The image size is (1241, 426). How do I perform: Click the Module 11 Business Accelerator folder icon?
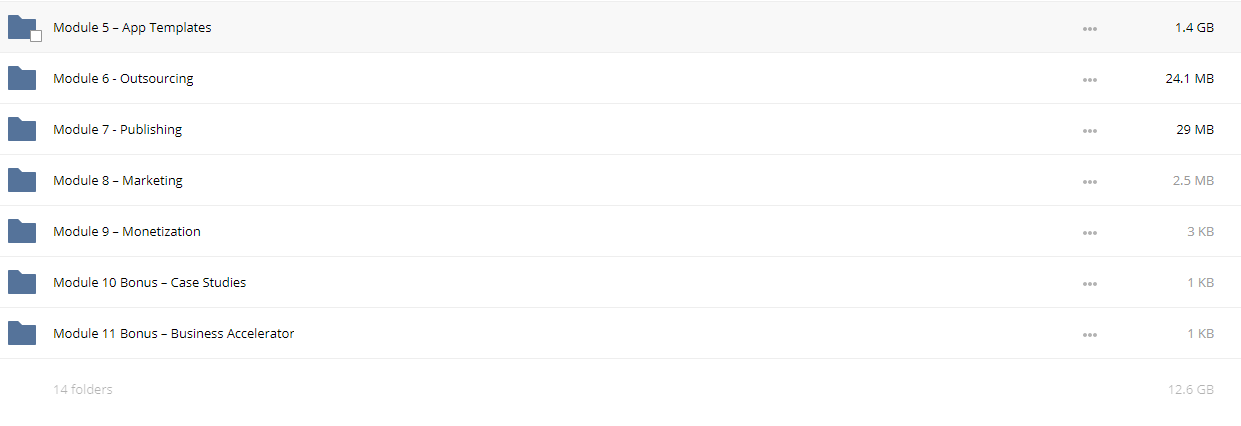pyautogui.click(x=22, y=333)
